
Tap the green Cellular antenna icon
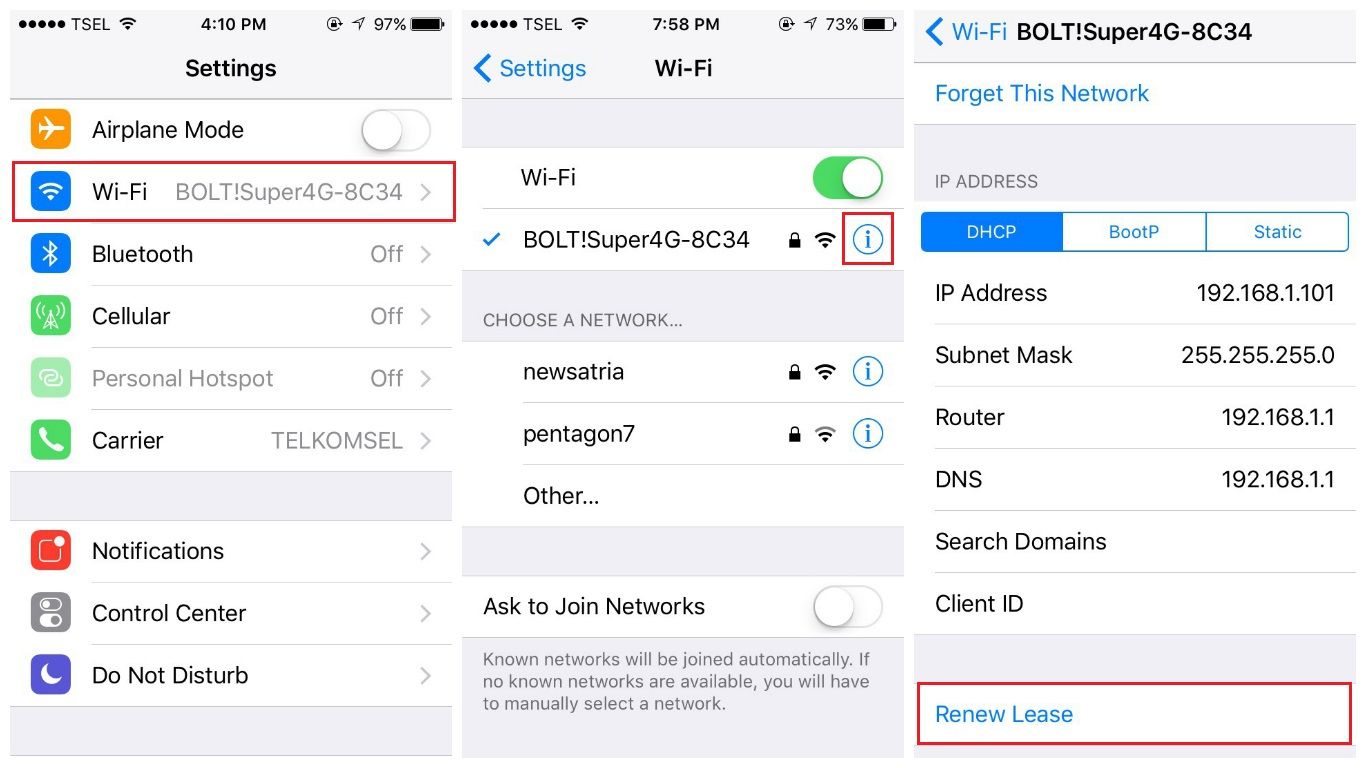tap(51, 316)
